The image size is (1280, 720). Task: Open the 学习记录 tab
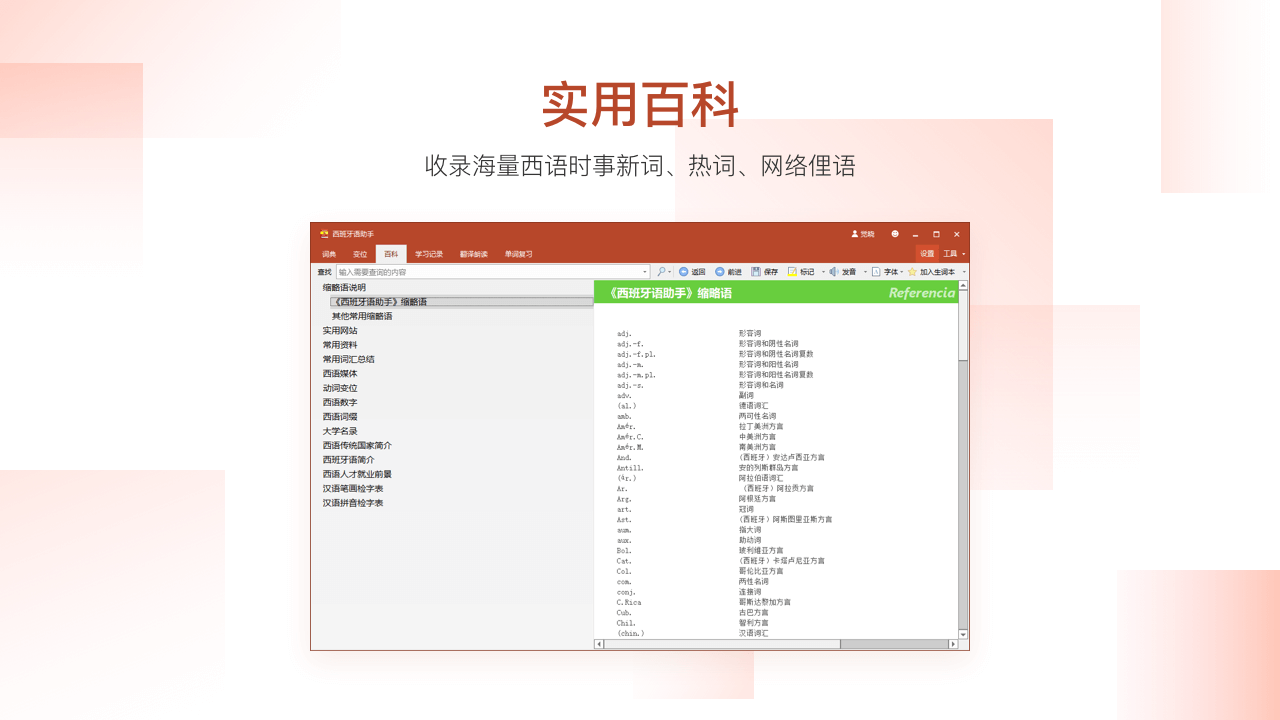click(x=429, y=254)
